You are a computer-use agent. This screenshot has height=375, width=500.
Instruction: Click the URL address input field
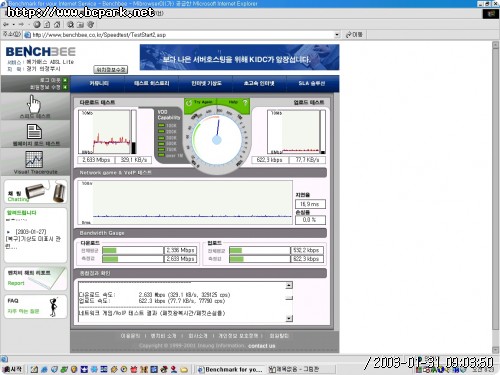[182, 35]
